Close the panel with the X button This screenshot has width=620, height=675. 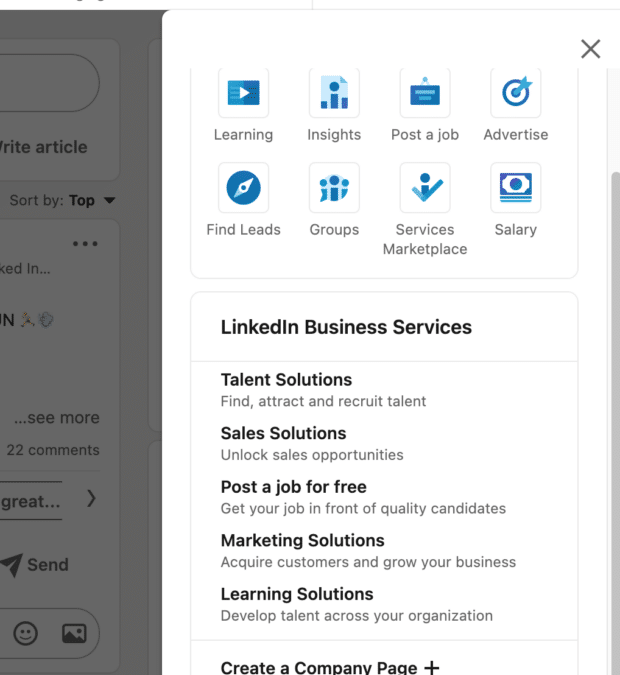point(590,49)
